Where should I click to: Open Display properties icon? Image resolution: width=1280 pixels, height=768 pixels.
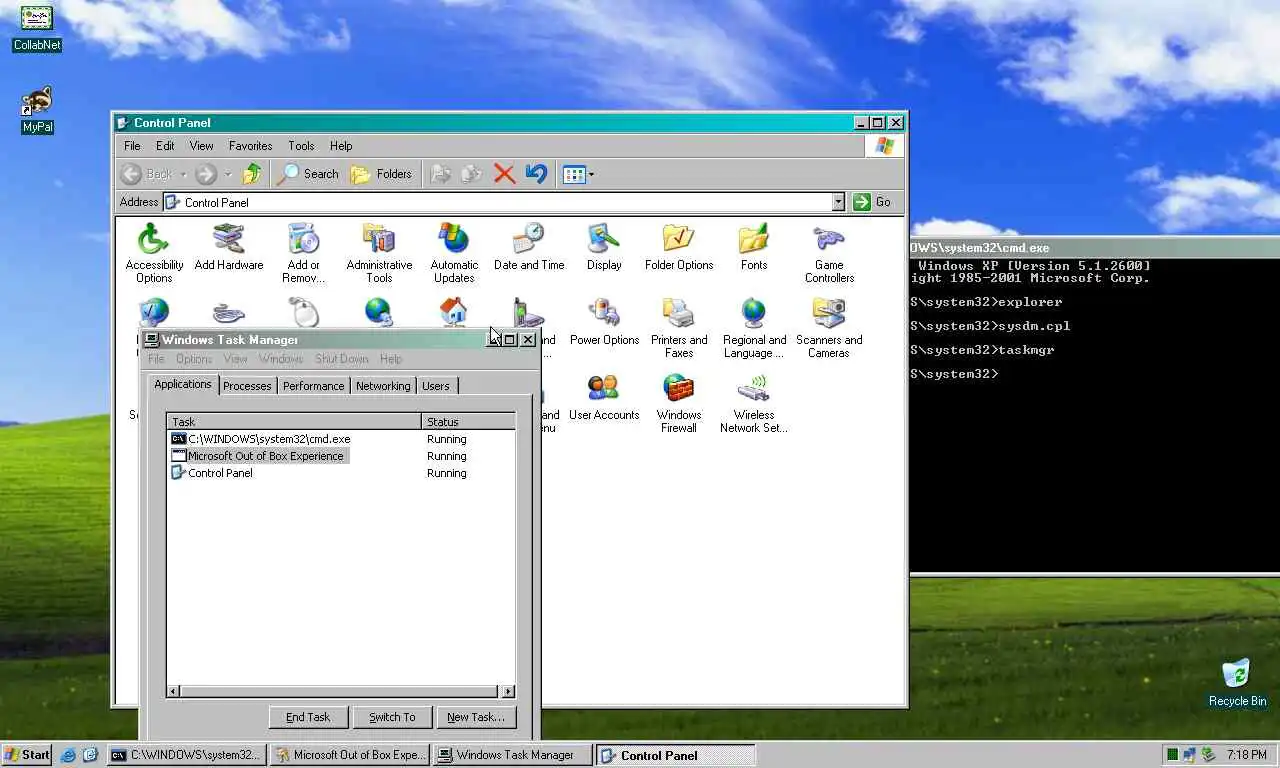pos(604,247)
